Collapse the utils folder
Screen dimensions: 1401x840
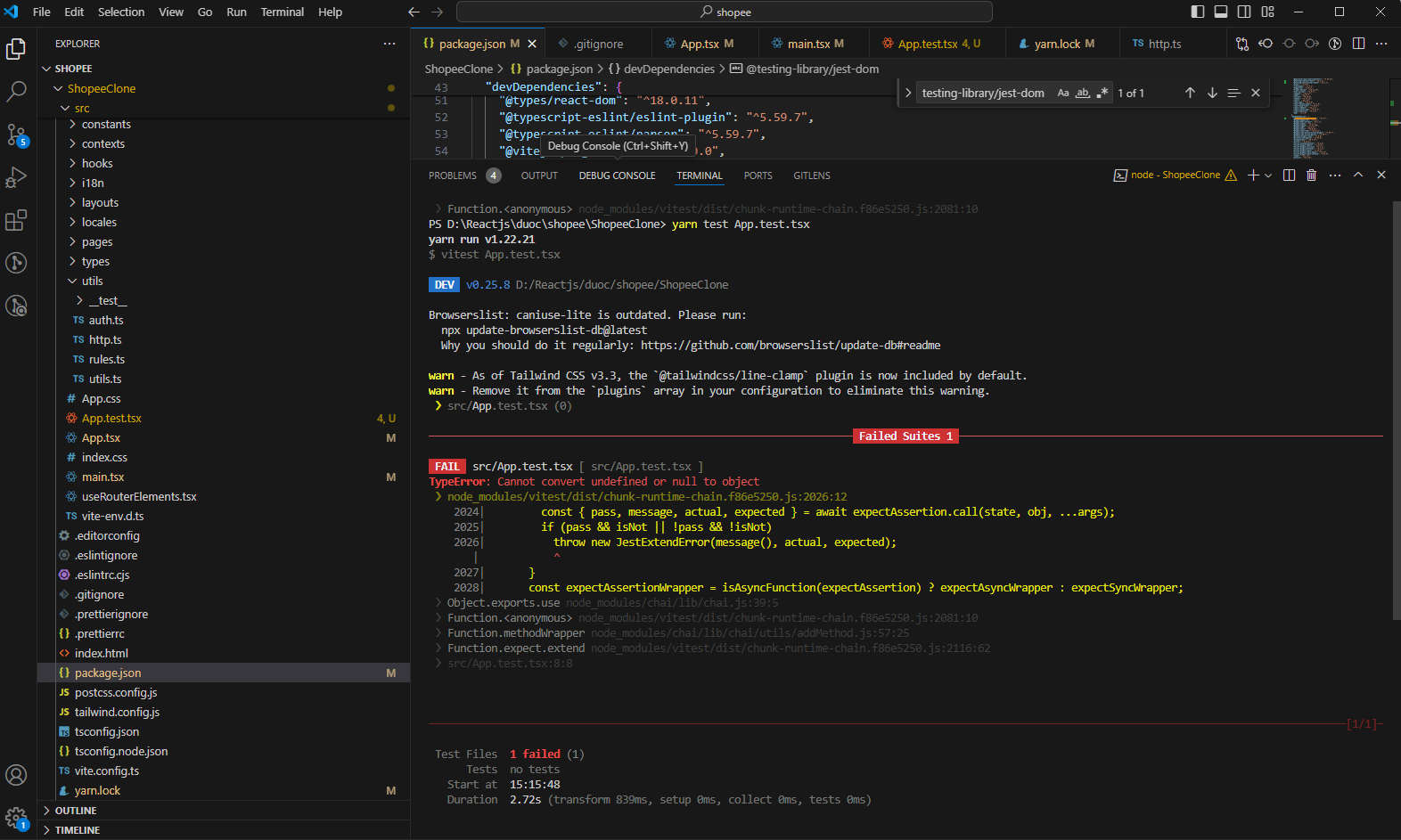click(93, 281)
